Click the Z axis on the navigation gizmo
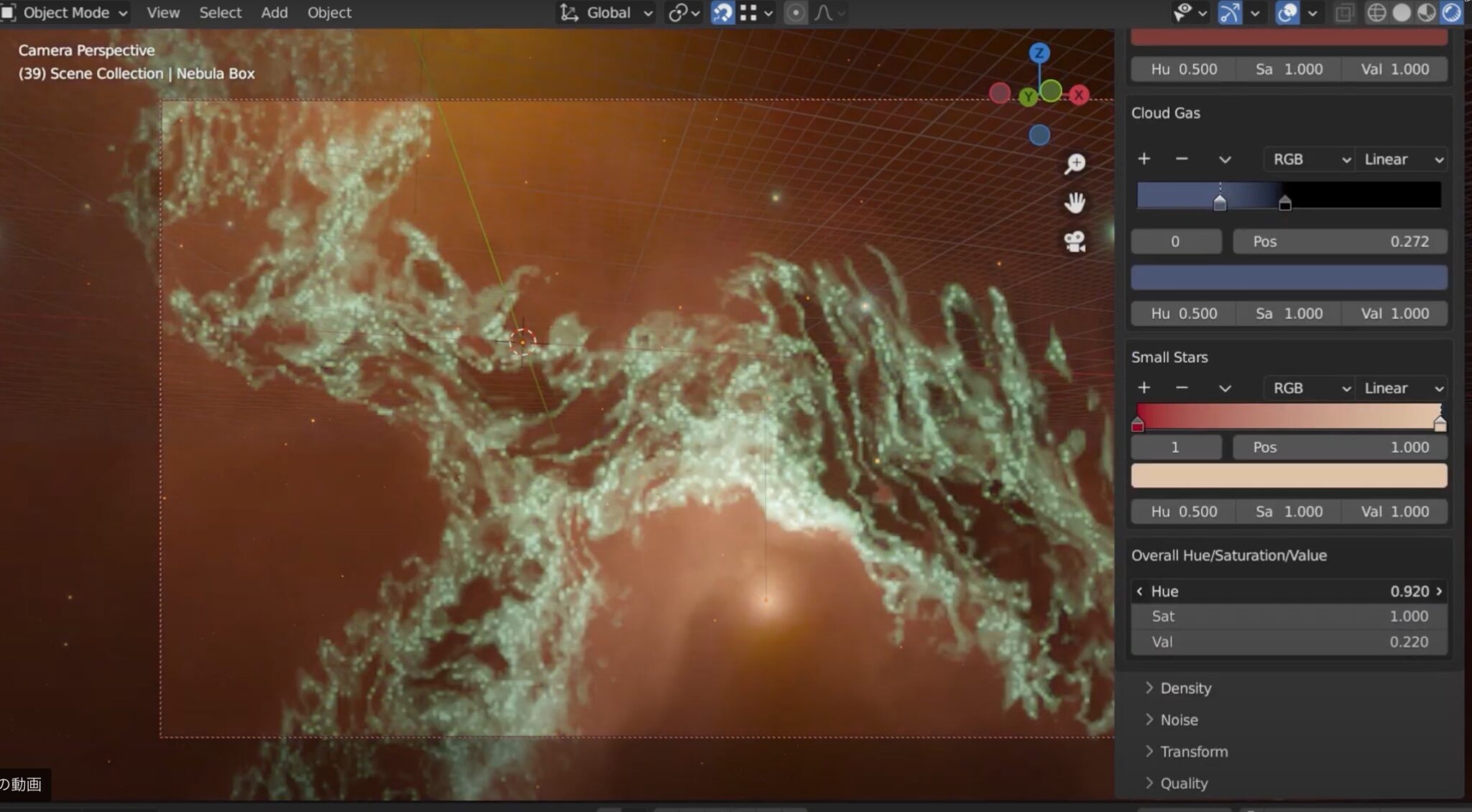The width and height of the screenshot is (1472, 812). click(x=1040, y=52)
